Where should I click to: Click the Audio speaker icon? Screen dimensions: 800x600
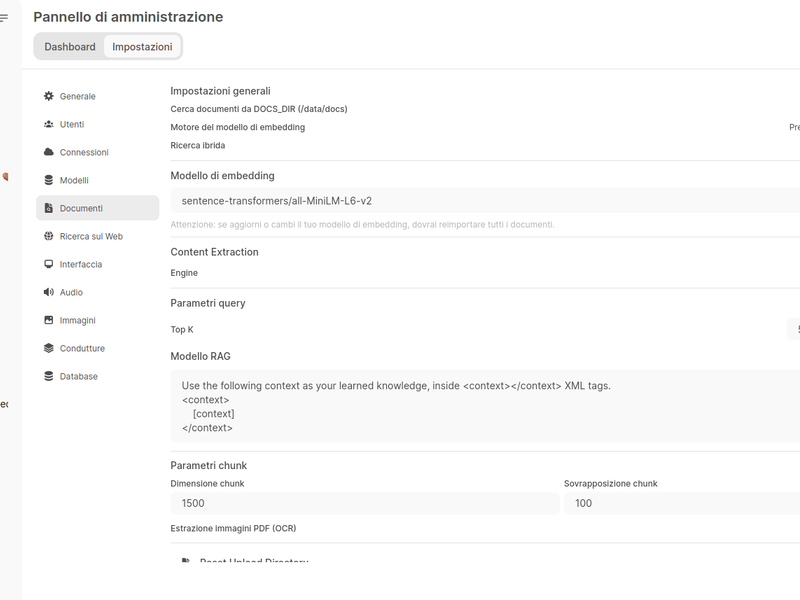(49, 292)
